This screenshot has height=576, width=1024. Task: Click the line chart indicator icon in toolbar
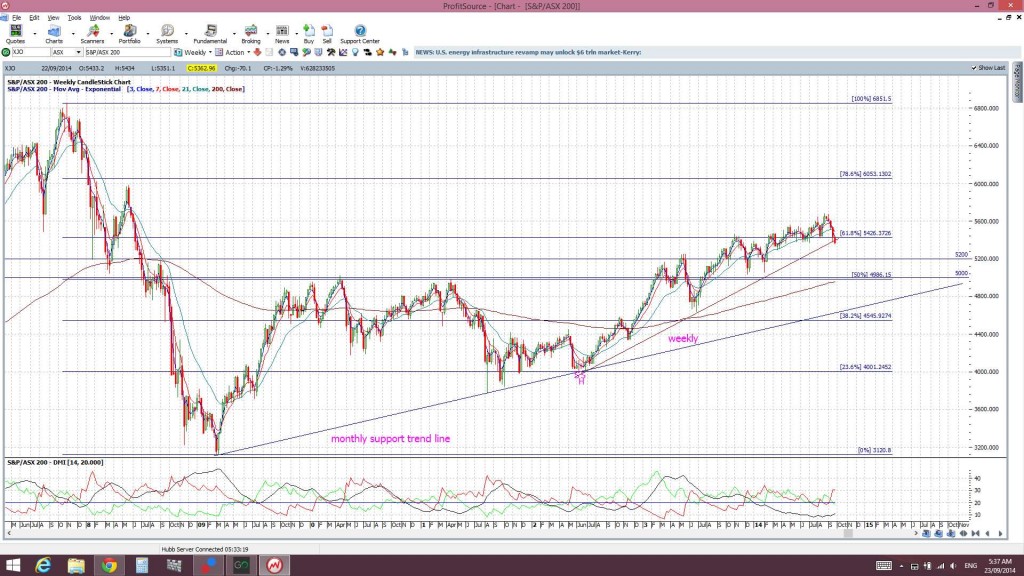tap(343, 52)
